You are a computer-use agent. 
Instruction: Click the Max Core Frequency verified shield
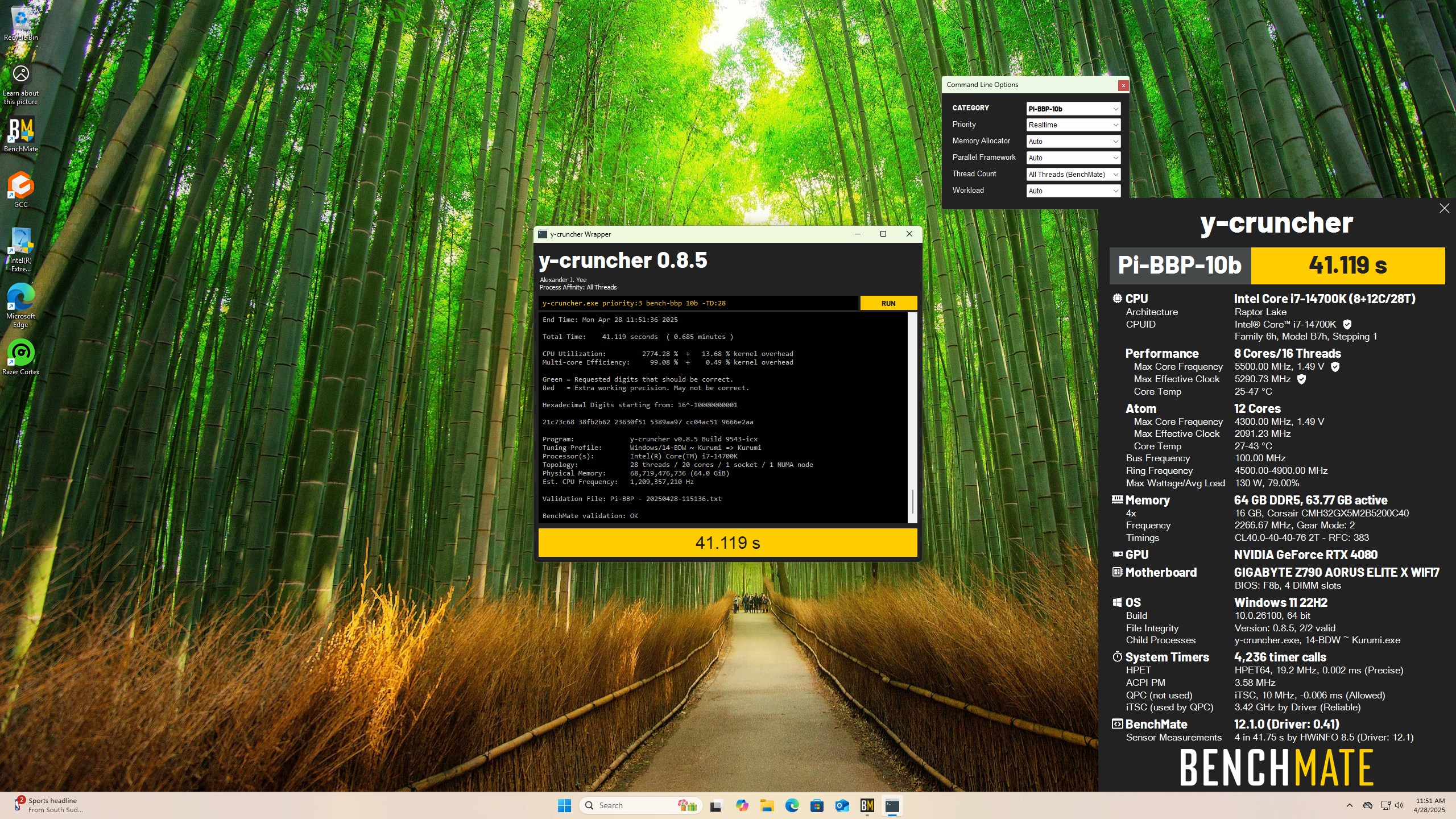pos(1335,367)
